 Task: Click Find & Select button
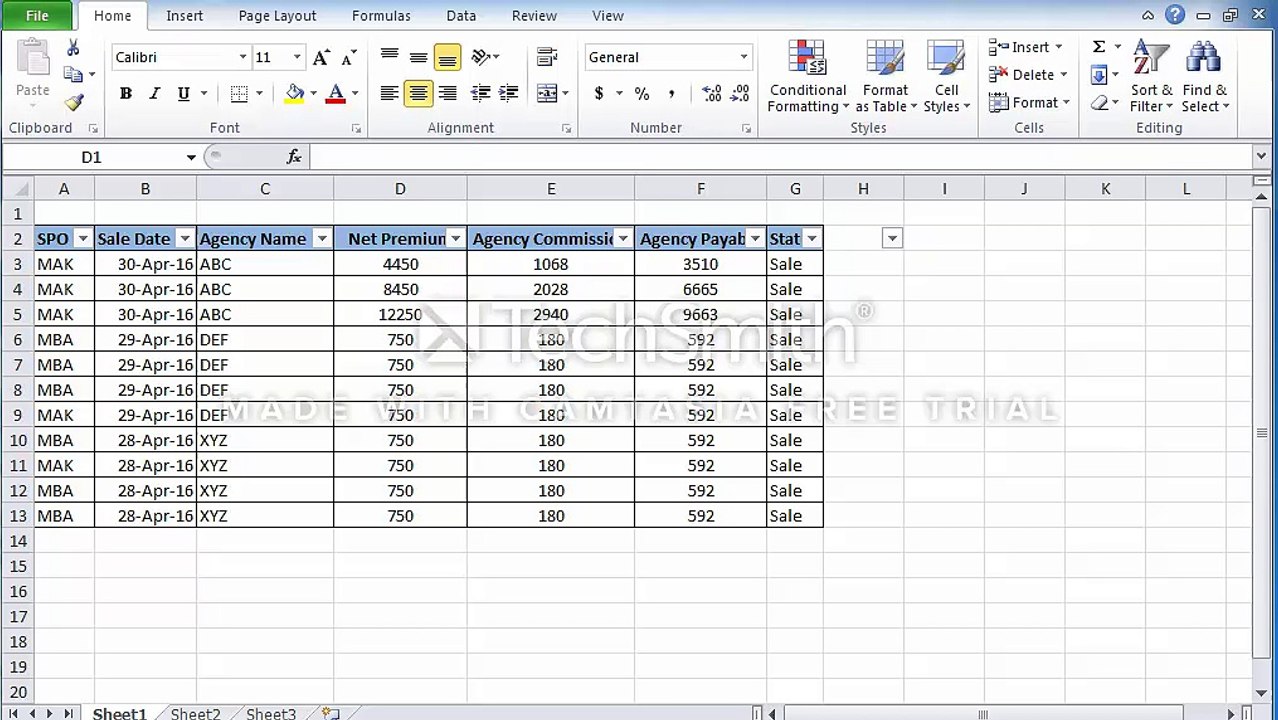tap(1205, 77)
